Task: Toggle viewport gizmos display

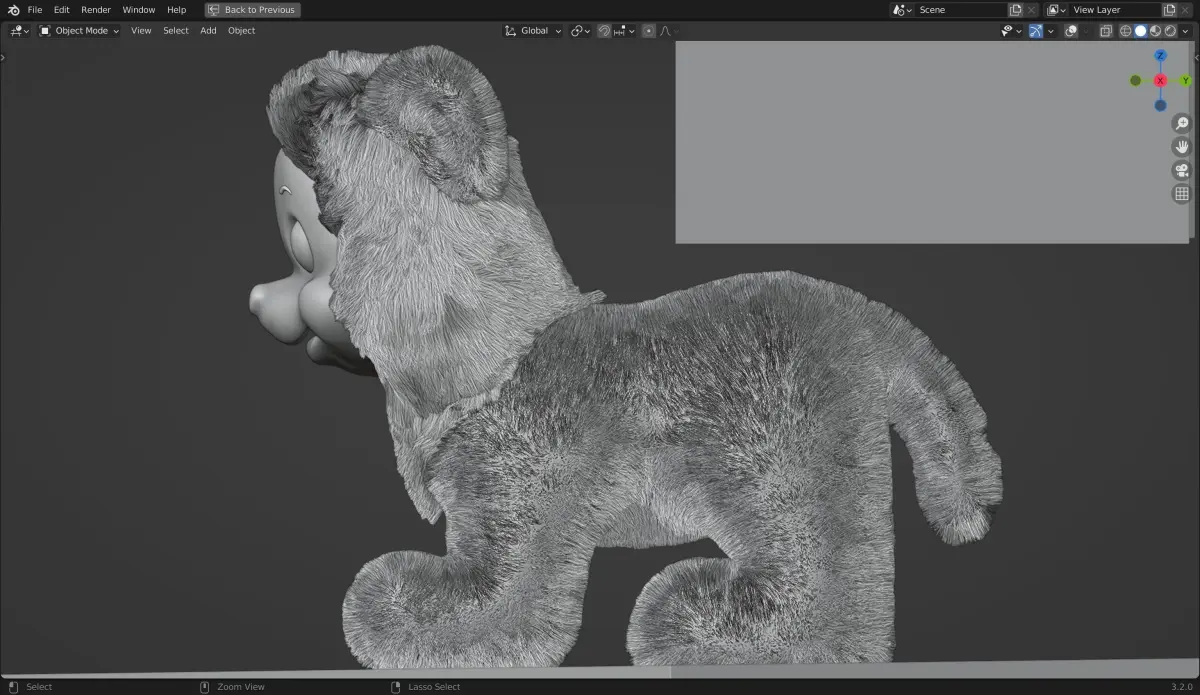Action: tap(1036, 31)
